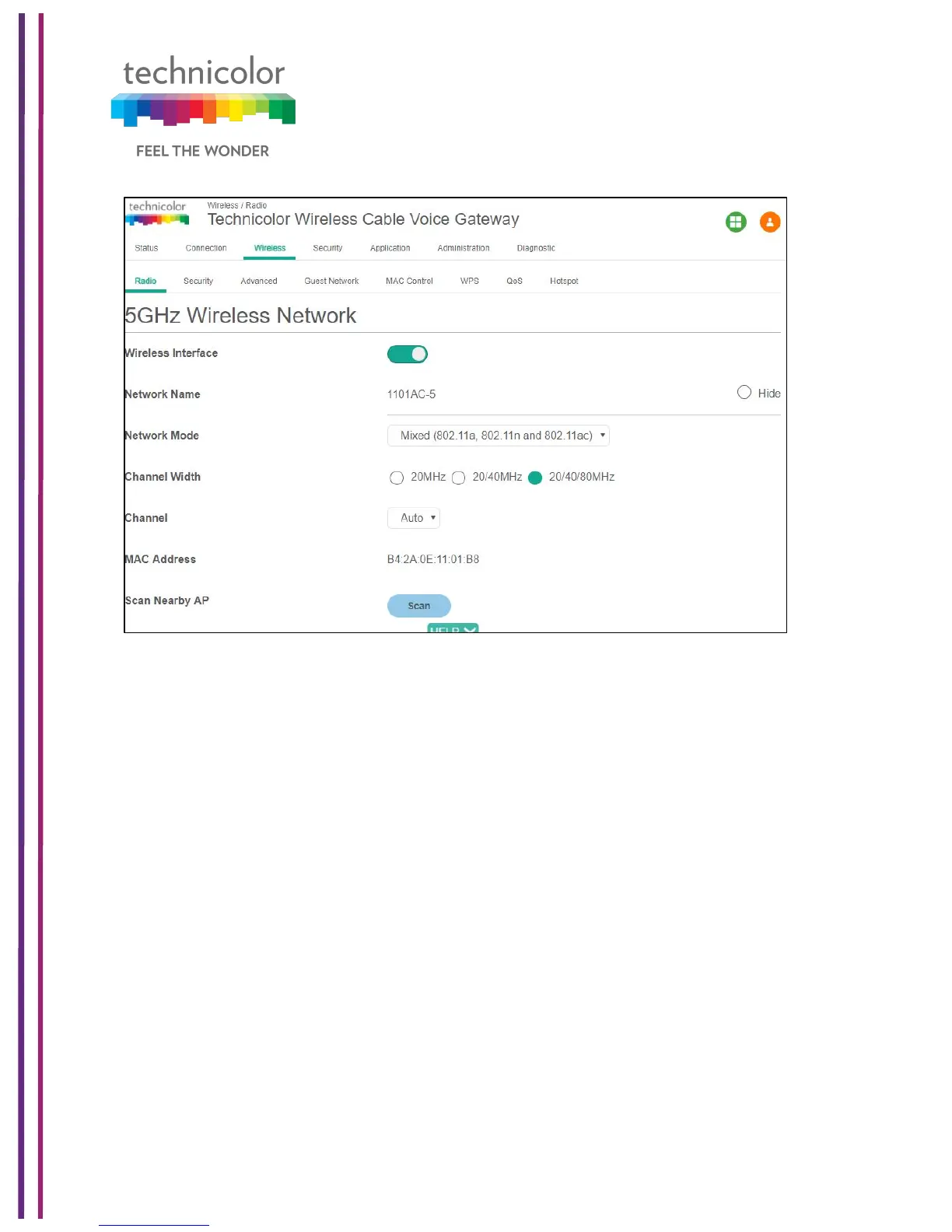The height and width of the screenshot is (1232, 952).
Task: Click the Scan nearby AP button
Action: point(419,606)
